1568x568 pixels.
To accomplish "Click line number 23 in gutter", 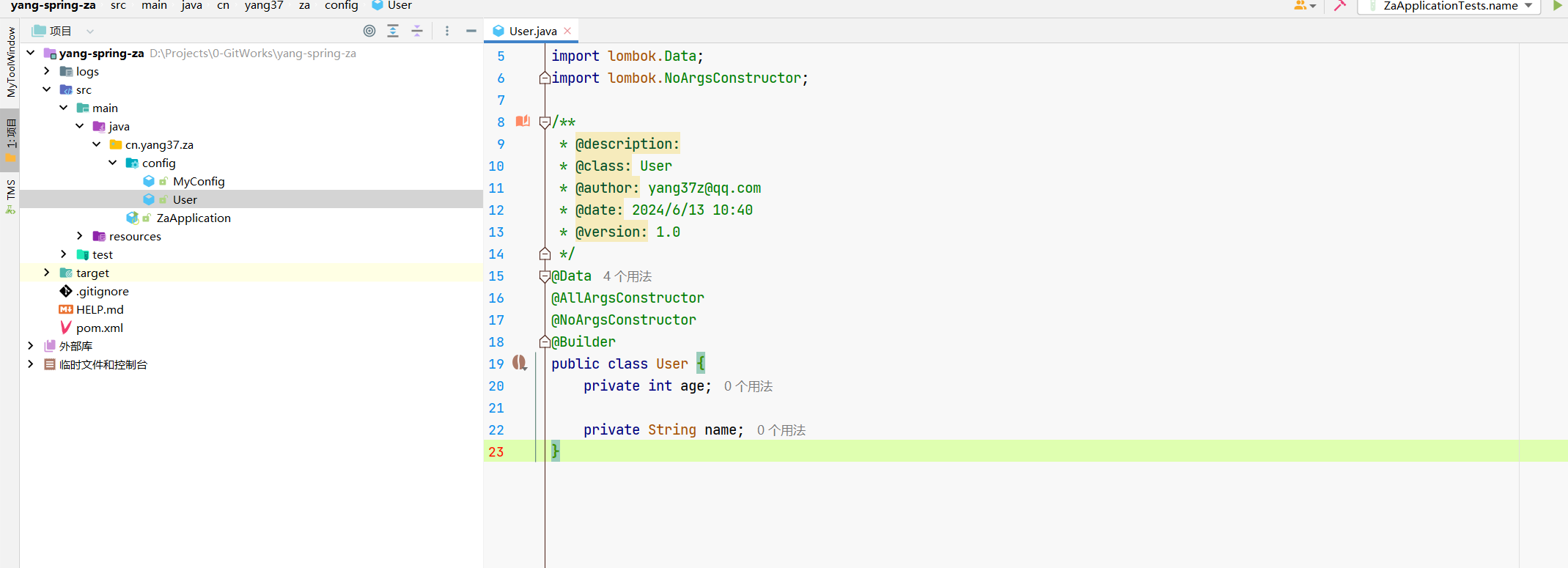I will [x=496, y=451].
